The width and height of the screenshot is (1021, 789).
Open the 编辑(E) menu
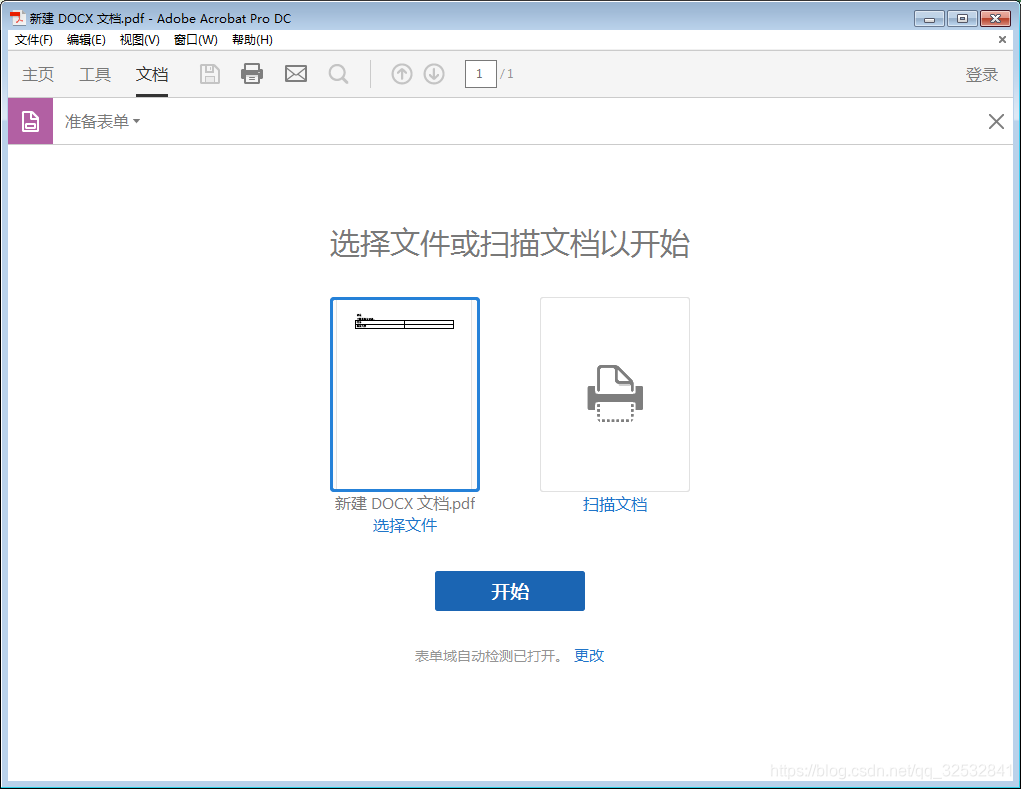(x=86, y=40)
